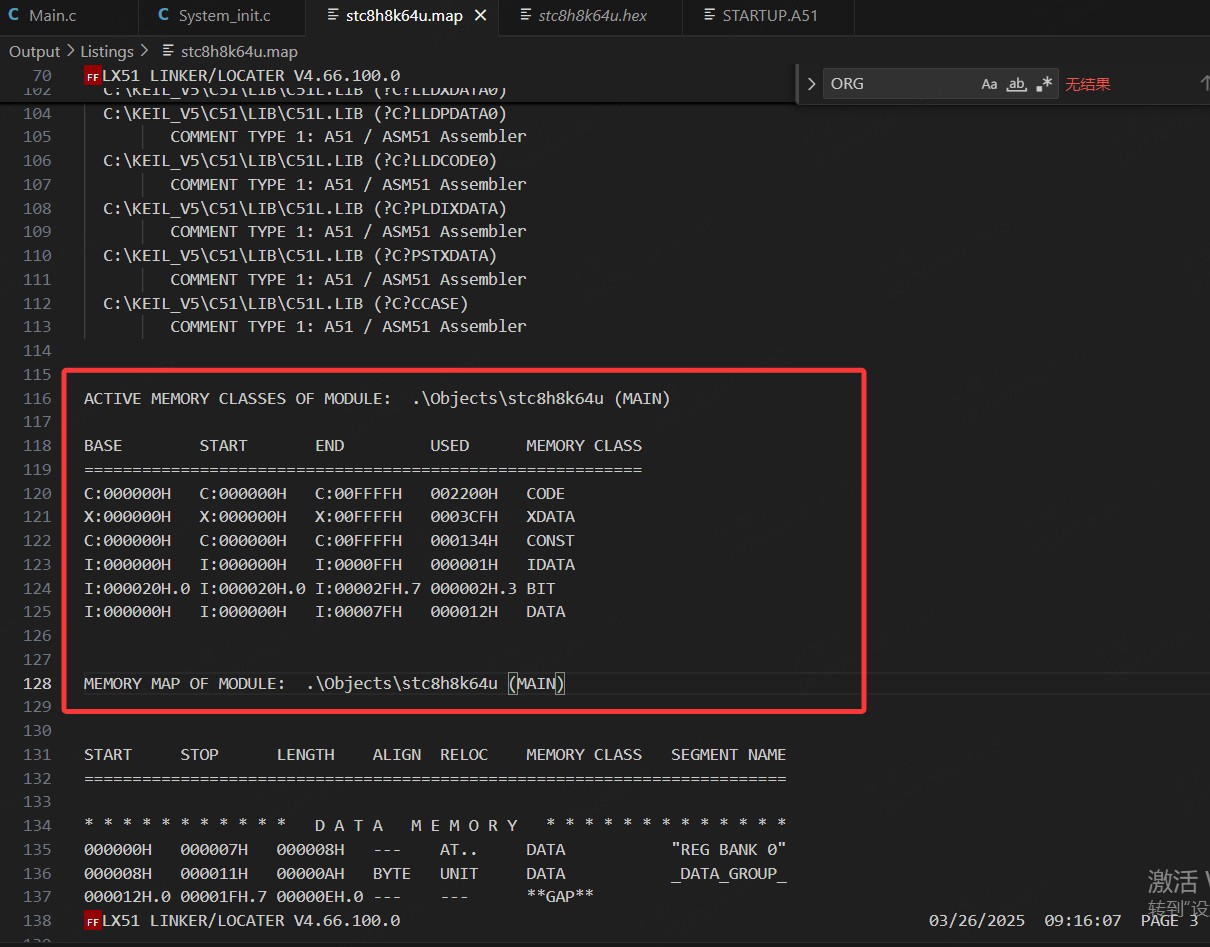Open stc8h8k64u.map breadcrumb file item

point(238,51)
